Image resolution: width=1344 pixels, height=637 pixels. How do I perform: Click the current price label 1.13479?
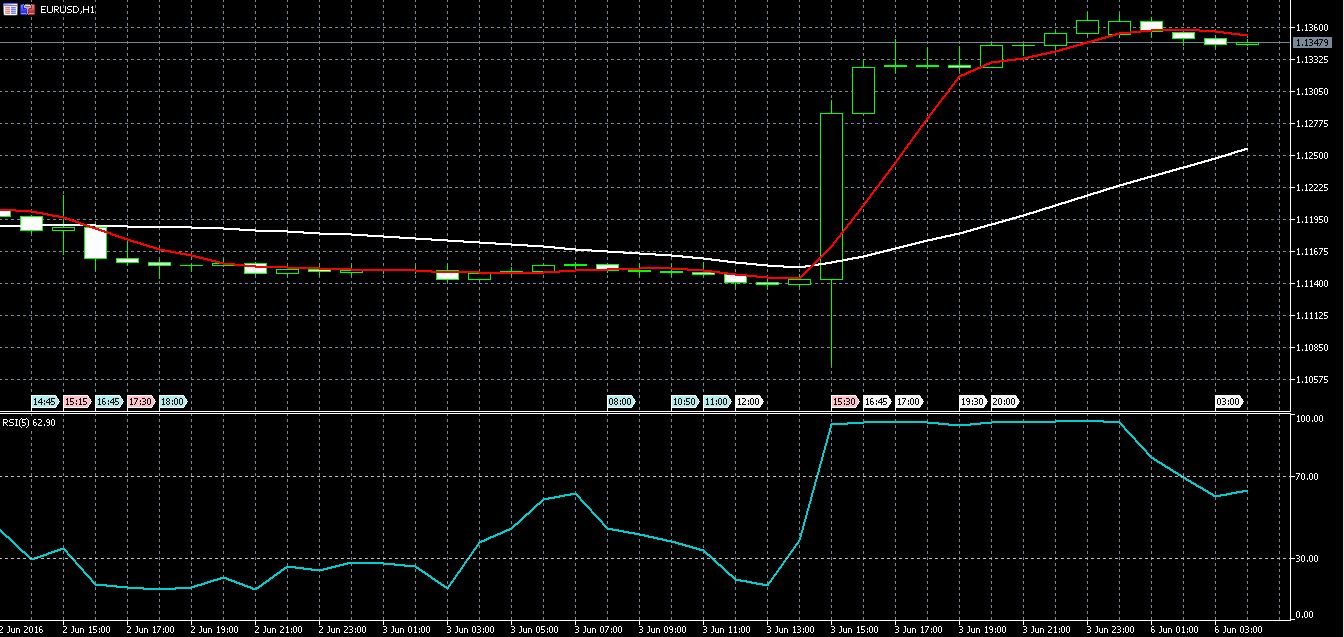coord(1311,43)
